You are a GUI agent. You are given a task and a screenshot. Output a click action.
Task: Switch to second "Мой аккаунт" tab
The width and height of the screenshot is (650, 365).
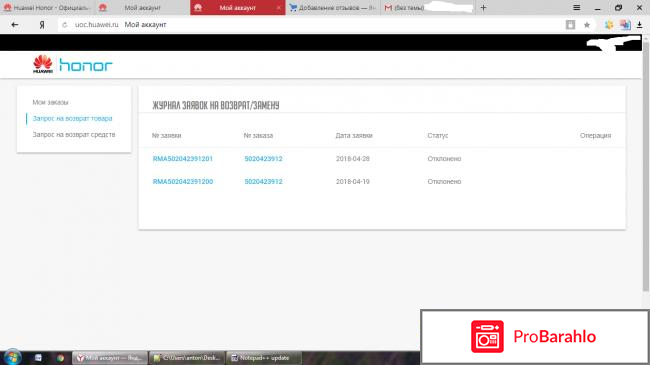pos(142,7)
